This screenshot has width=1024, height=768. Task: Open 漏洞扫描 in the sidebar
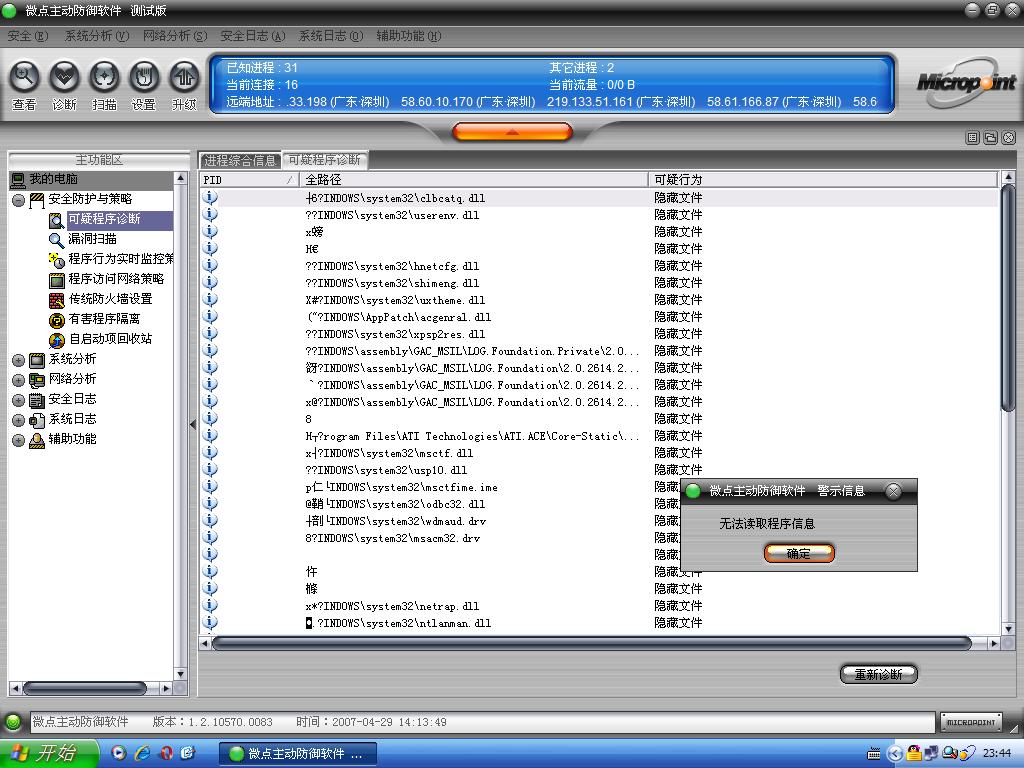(x=92, y=239)
